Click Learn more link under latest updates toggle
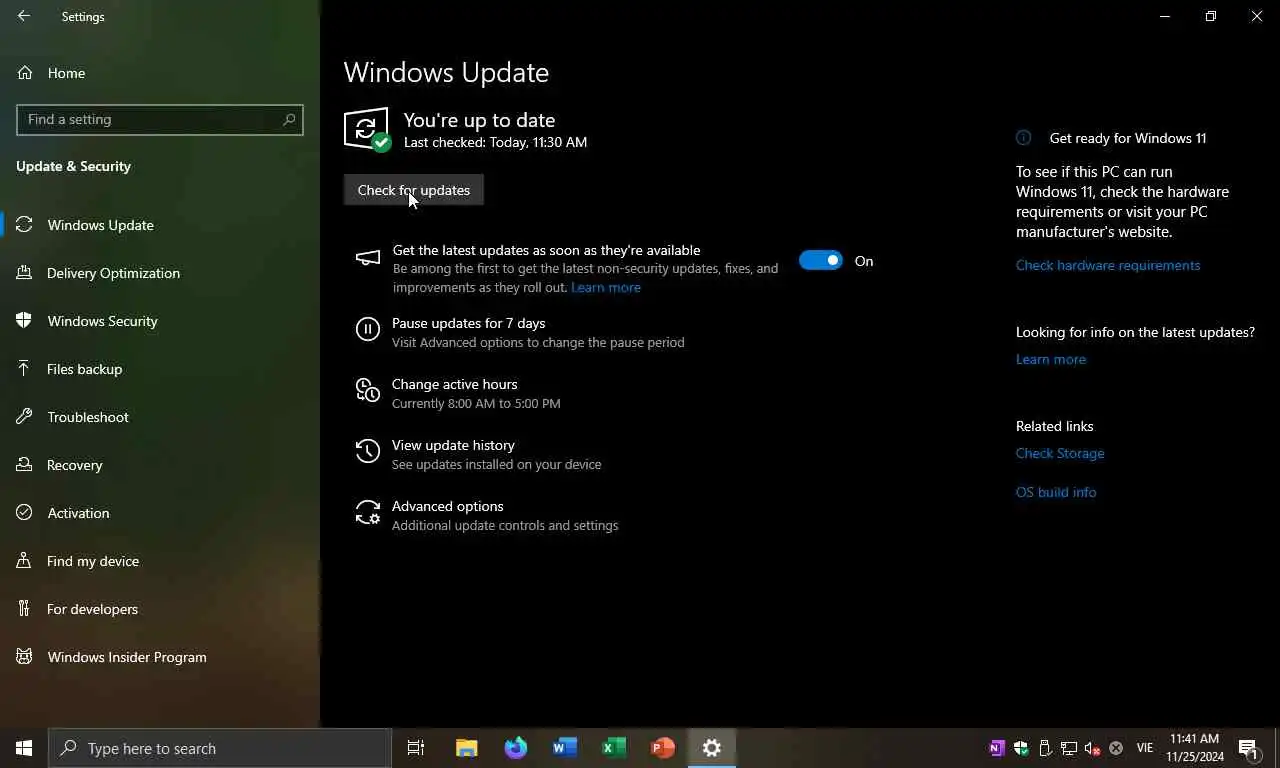This screenshot has width=1280, height=768. click(605, 287)
